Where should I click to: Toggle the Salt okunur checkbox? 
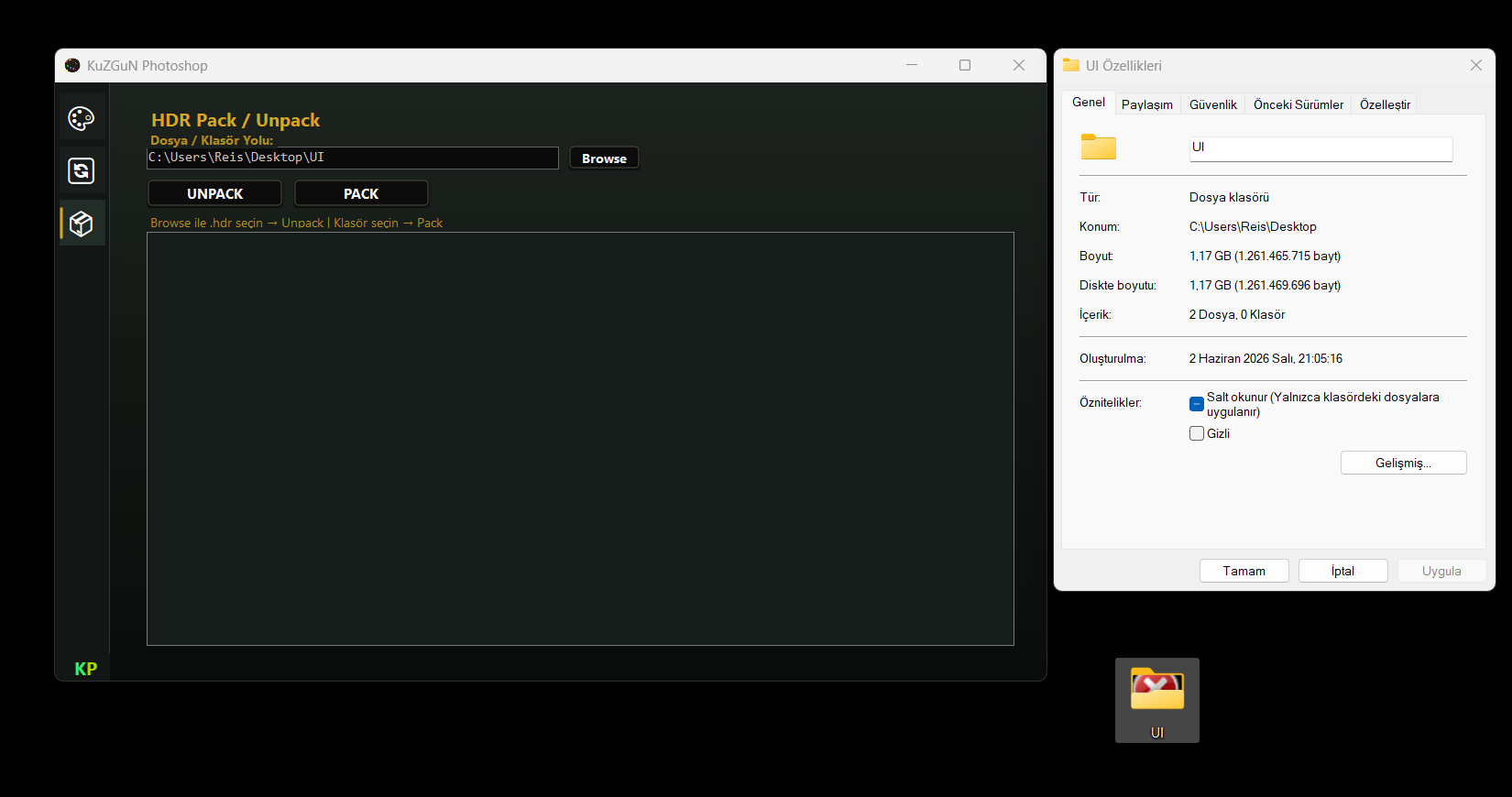pos(1197,404)
